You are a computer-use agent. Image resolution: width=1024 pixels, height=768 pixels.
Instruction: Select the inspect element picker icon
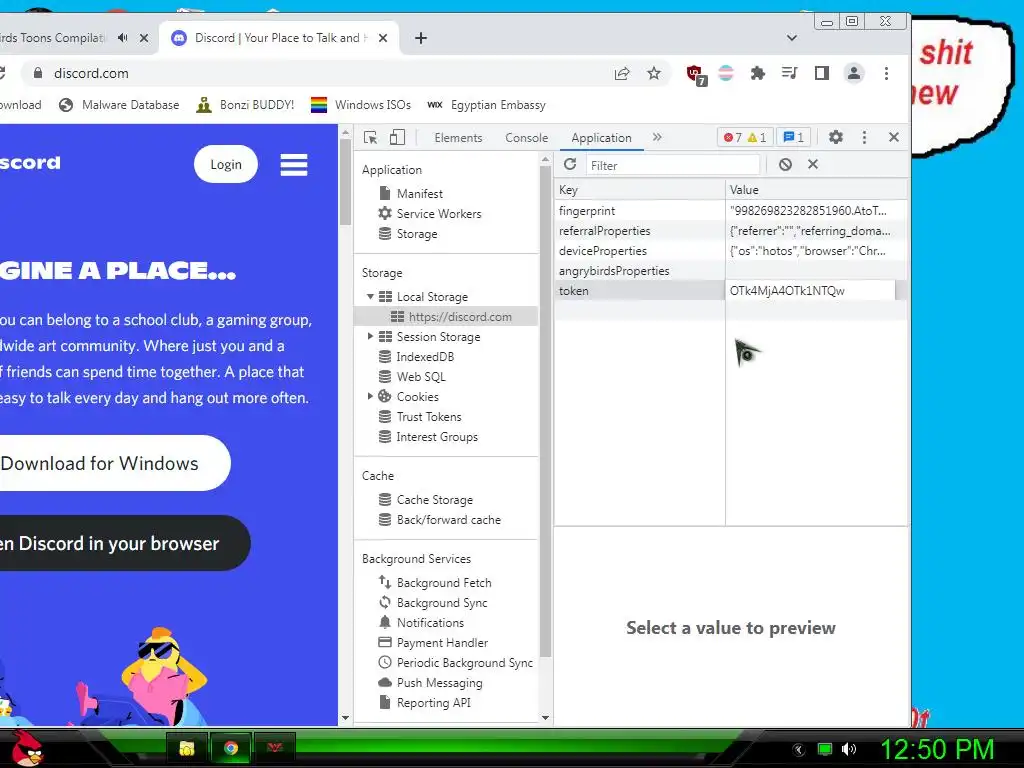[x=371, y=137]
